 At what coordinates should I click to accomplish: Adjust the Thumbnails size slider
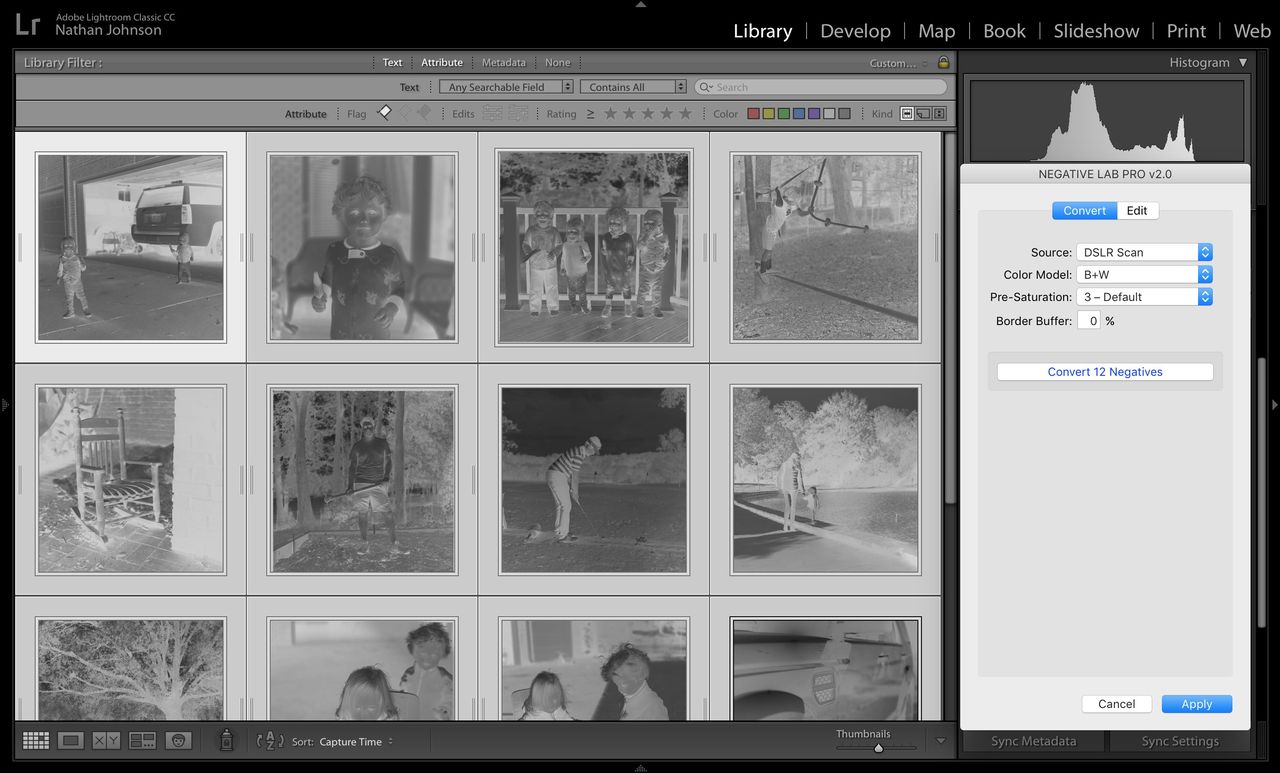[877, 748]
